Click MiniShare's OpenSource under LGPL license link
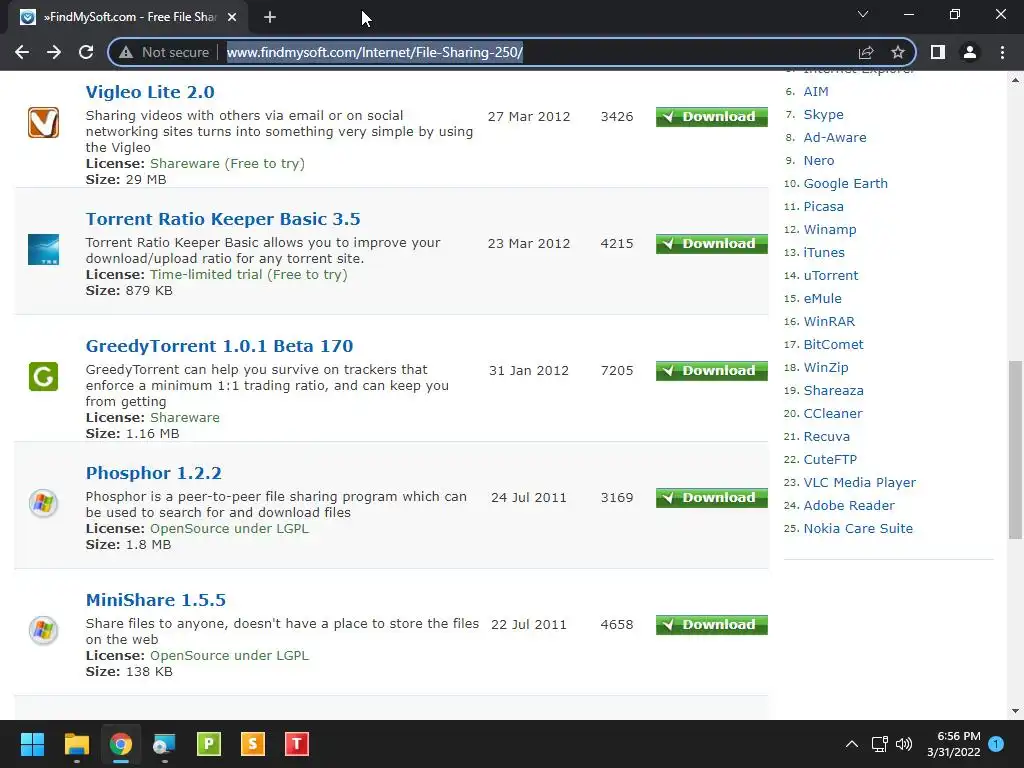Image resolution: width=1024 pixels, height=768 pixels. click(229, 656)
